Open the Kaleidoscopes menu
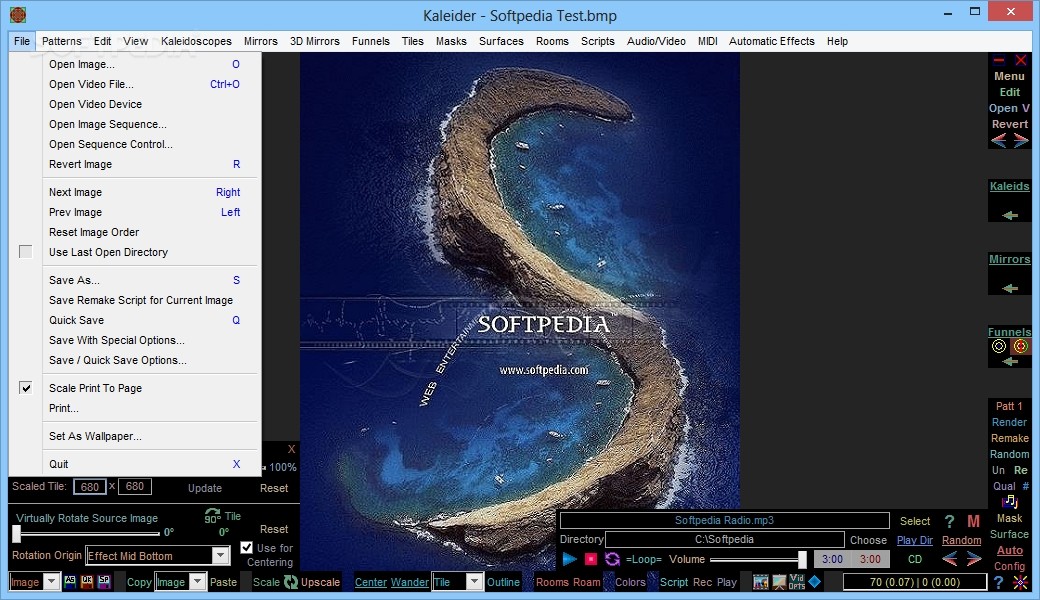Viewport: 1040px width, 600px height. pos(196,41)
